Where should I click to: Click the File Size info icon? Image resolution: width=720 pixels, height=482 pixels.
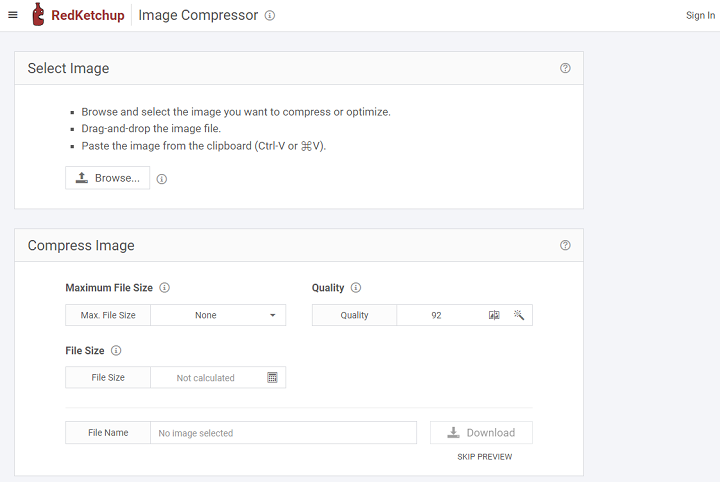[116, 351]
